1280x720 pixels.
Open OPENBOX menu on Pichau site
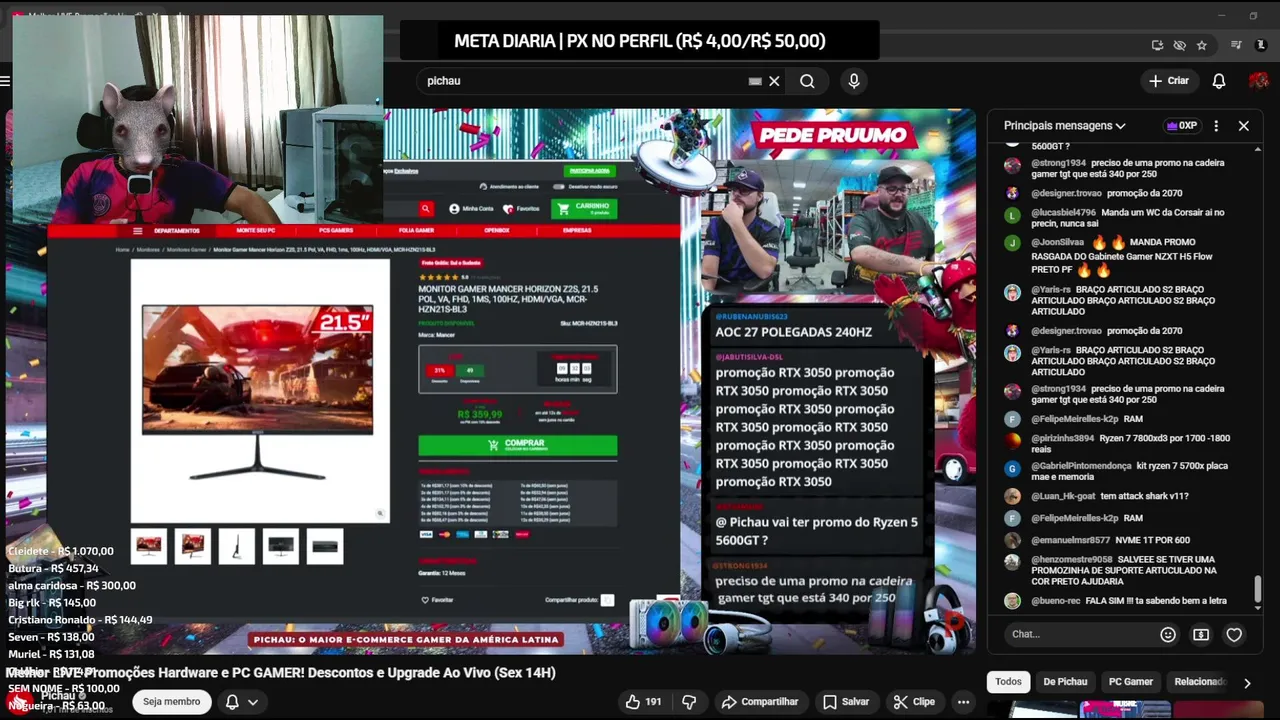tap(497, 230)
